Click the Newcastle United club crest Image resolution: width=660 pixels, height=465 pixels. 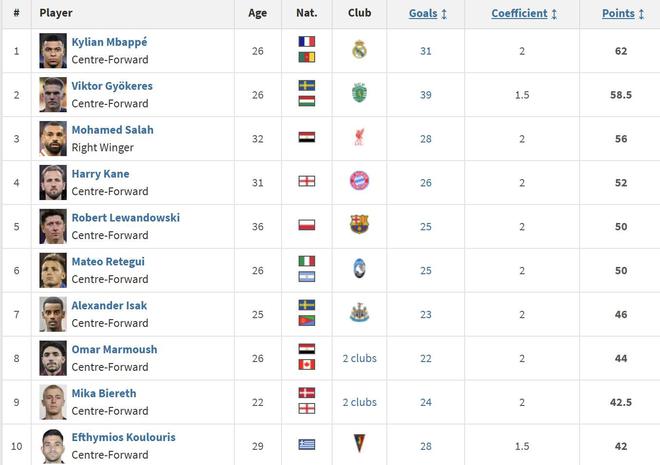[360, 314]
